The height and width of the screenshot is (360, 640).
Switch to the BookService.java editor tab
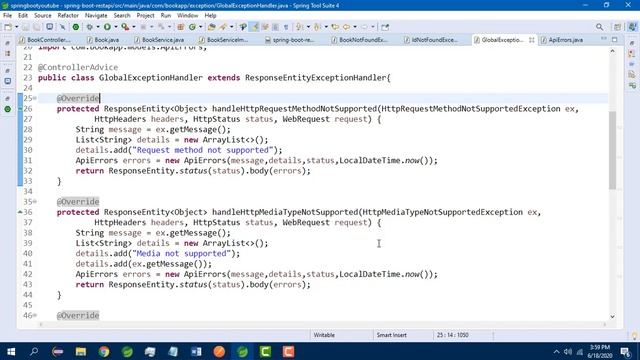[x=159, y=40]
